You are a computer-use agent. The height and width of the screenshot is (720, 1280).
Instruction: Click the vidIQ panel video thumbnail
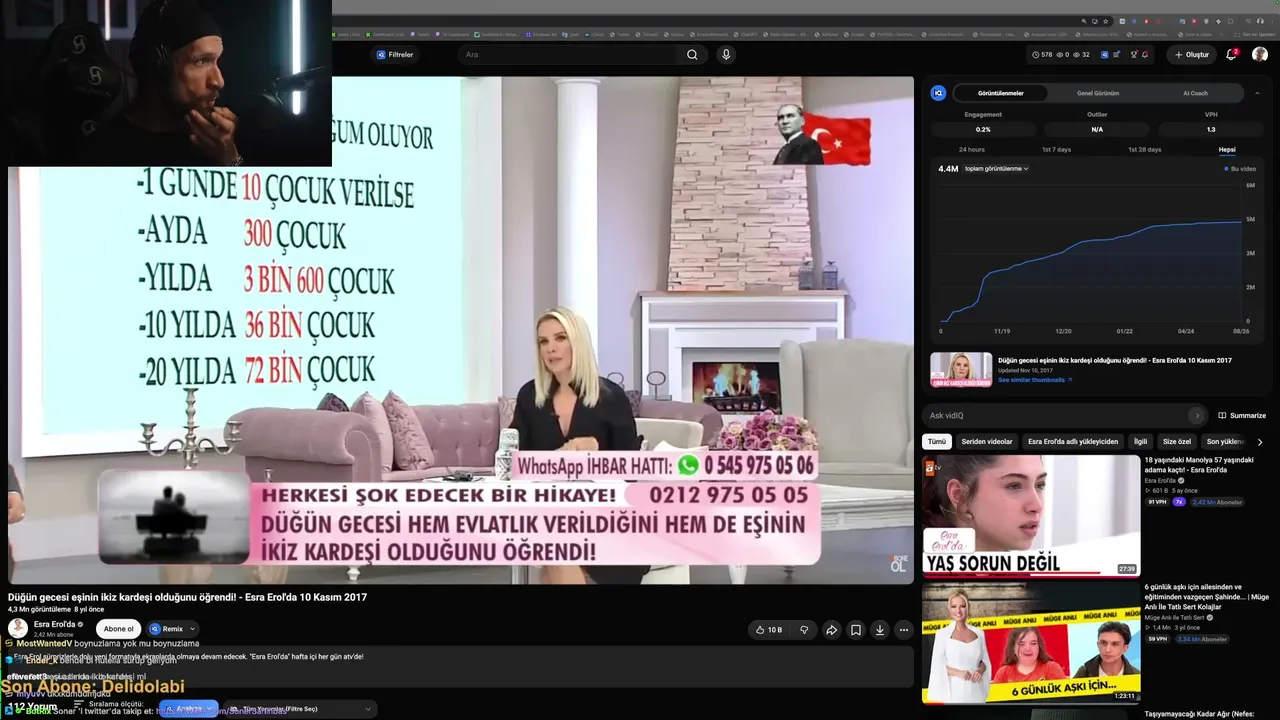point(961,369)
